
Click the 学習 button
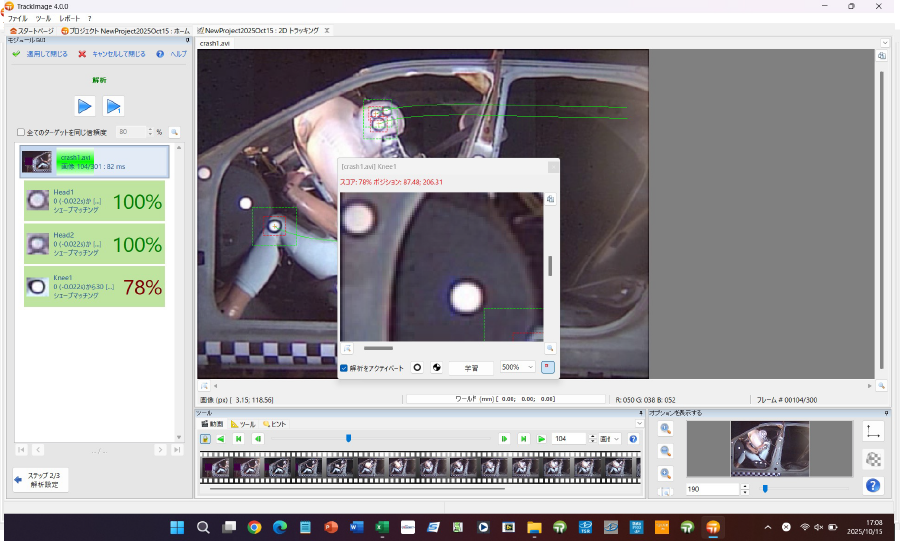click(470, 368)
